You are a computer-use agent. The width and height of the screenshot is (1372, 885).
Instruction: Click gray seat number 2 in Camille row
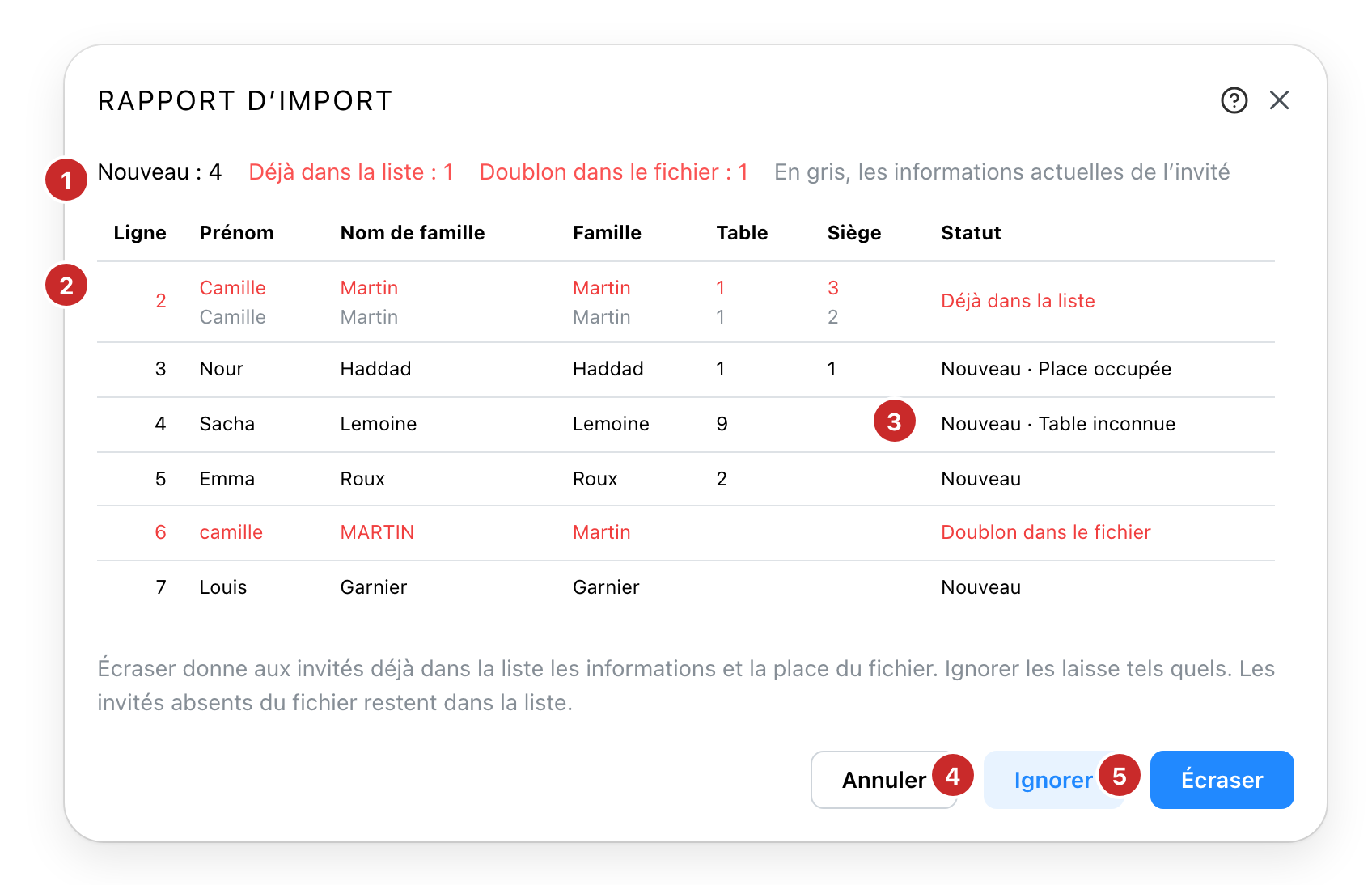(x=832, y=317)
